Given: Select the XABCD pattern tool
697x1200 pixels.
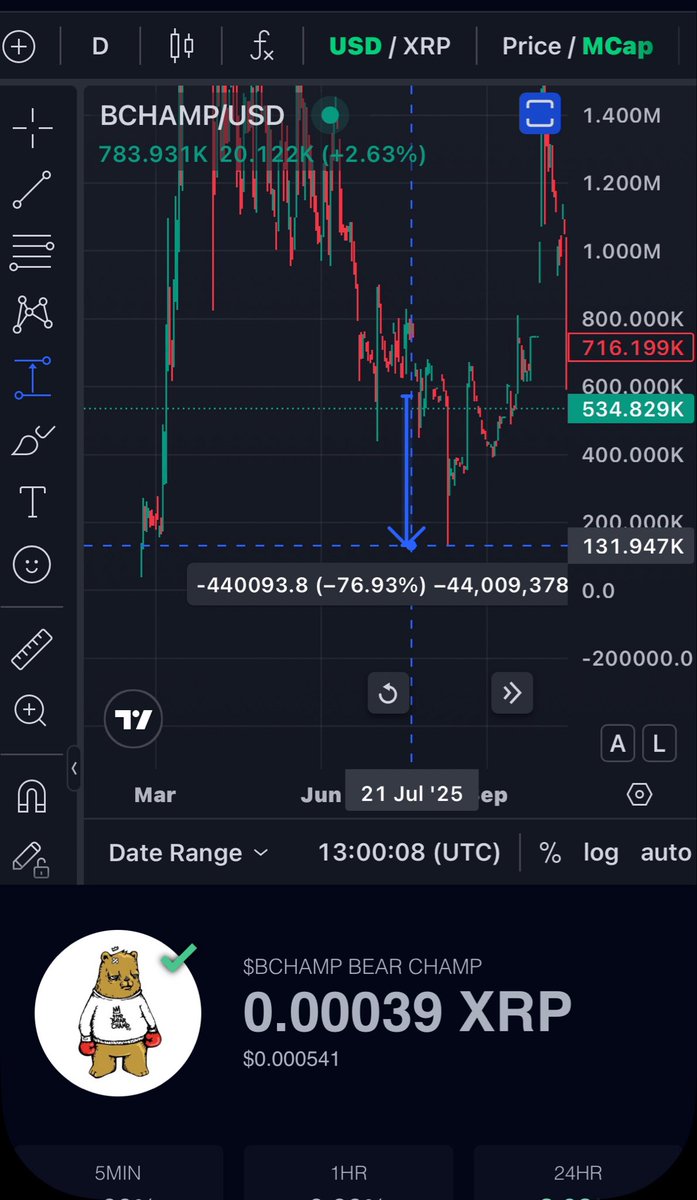Looking at the screenshot, I should 32,315.
